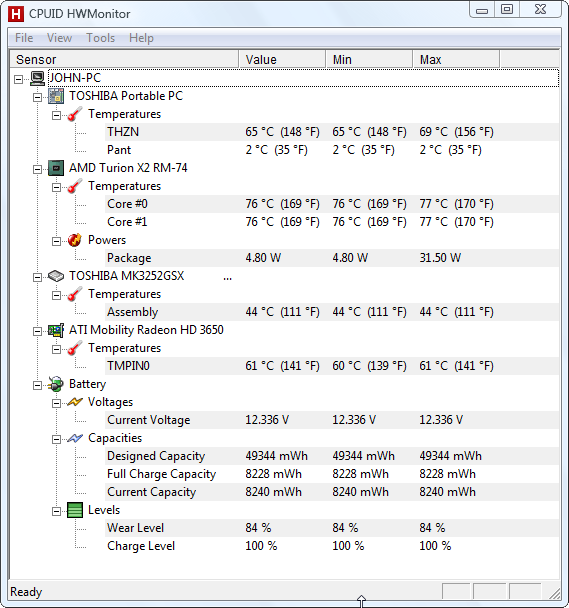Image resolution: width=569 pixels, height=608 pixels.
Task: Collapse the Battery node
Action: pyautogui.click(x=37, y=385)
